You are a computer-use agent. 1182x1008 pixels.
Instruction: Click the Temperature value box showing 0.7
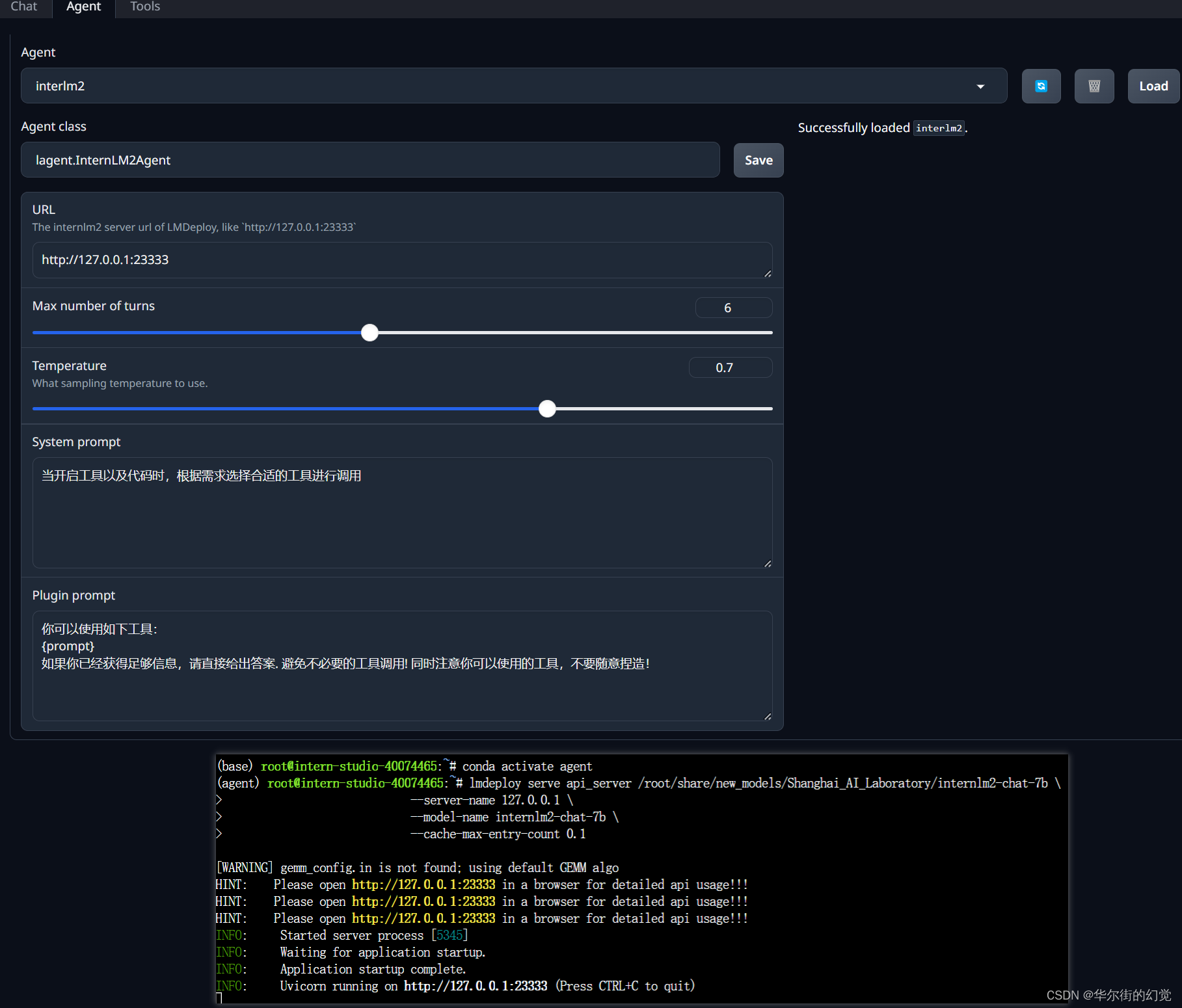point(731,367)
